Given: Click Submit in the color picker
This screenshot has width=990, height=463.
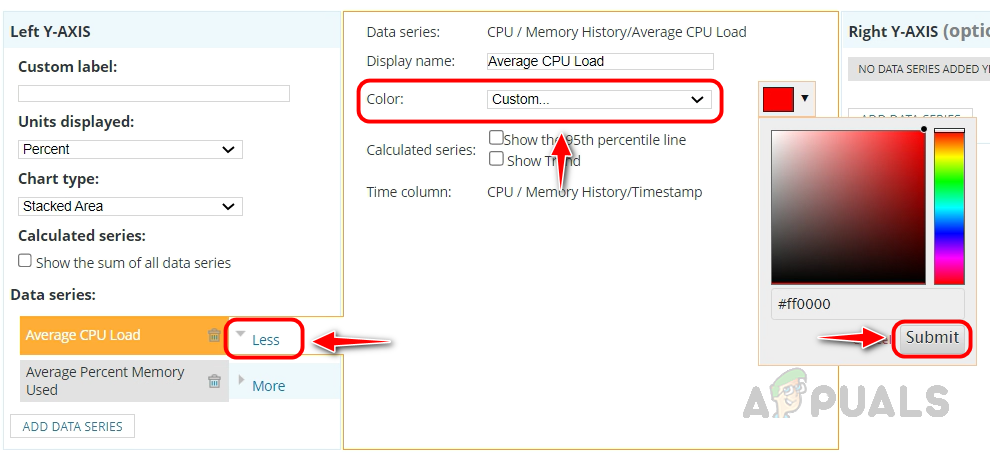Looking at the screenshot, I should pyautogui.click(x=932, y=337).
